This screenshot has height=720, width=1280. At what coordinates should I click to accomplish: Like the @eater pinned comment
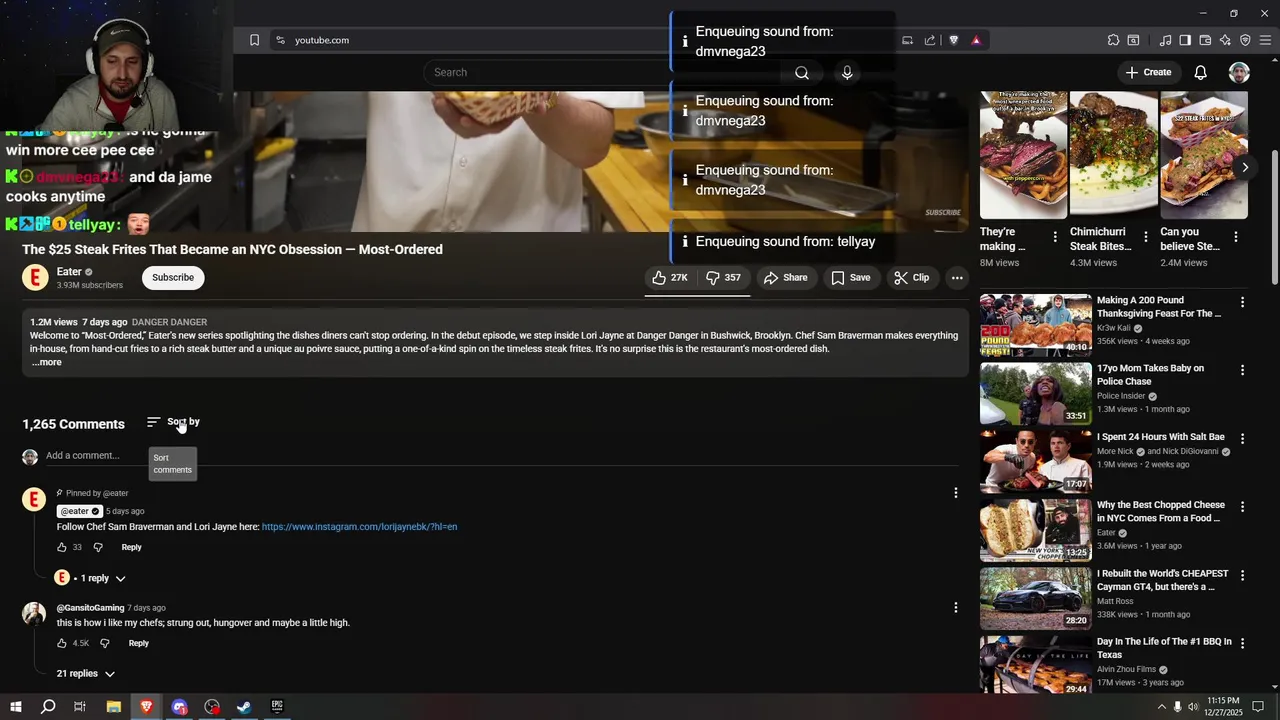62,547
